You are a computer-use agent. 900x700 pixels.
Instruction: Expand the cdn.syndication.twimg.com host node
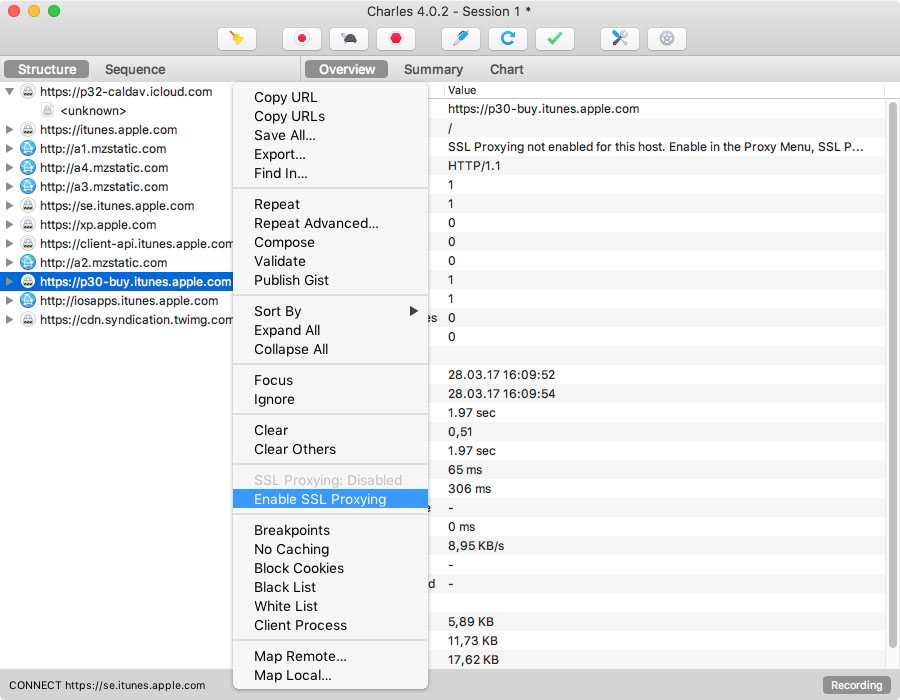10,320
